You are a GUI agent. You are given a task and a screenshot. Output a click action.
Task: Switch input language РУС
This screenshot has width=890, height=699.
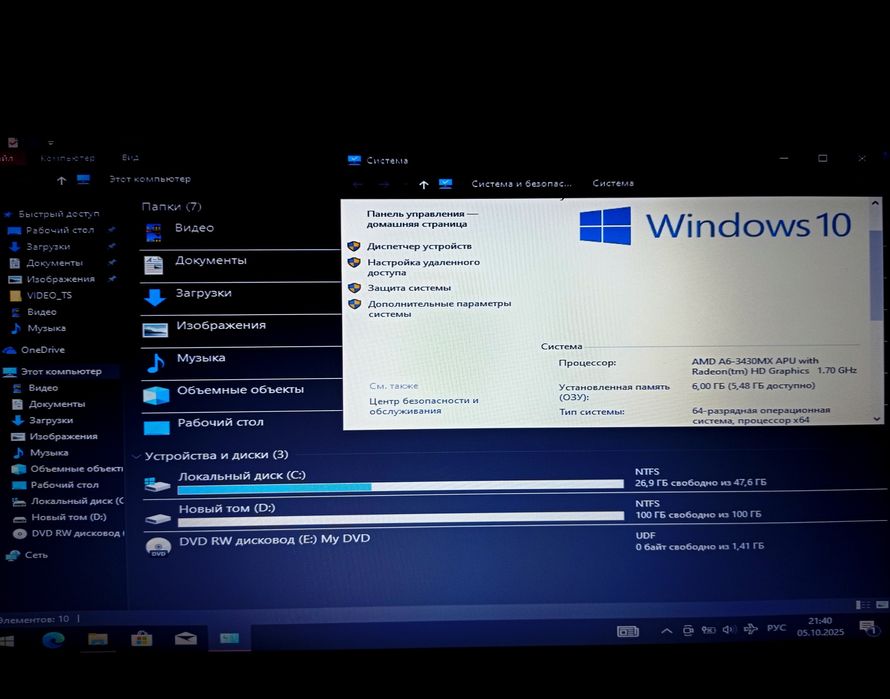[776, 628]
